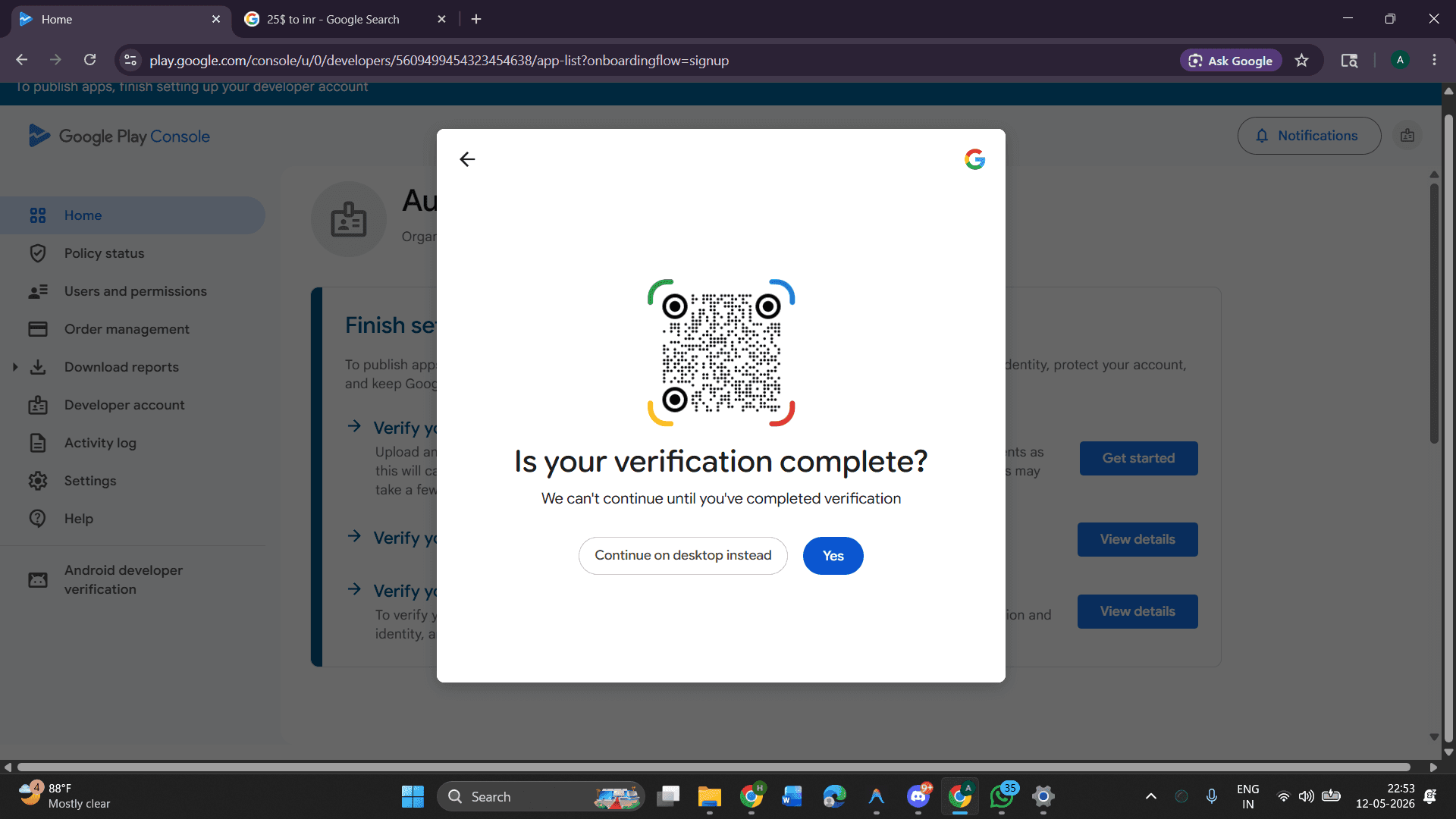Click the taskbar Search box
The width and height of the screenshot is (1456, 819).
pyautogui.click(x=541, y=796)
